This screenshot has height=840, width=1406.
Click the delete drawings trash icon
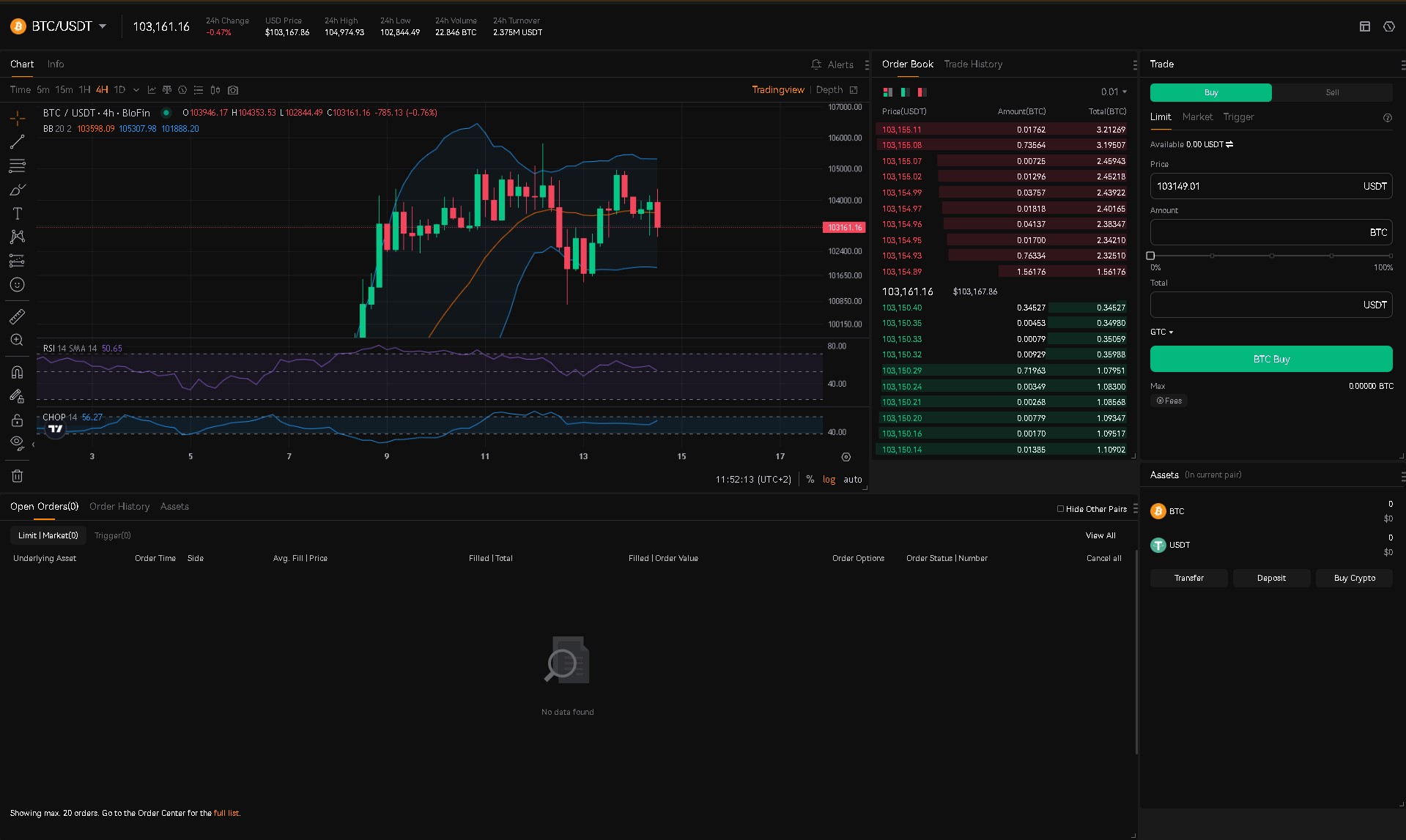(x=17, y=475)
